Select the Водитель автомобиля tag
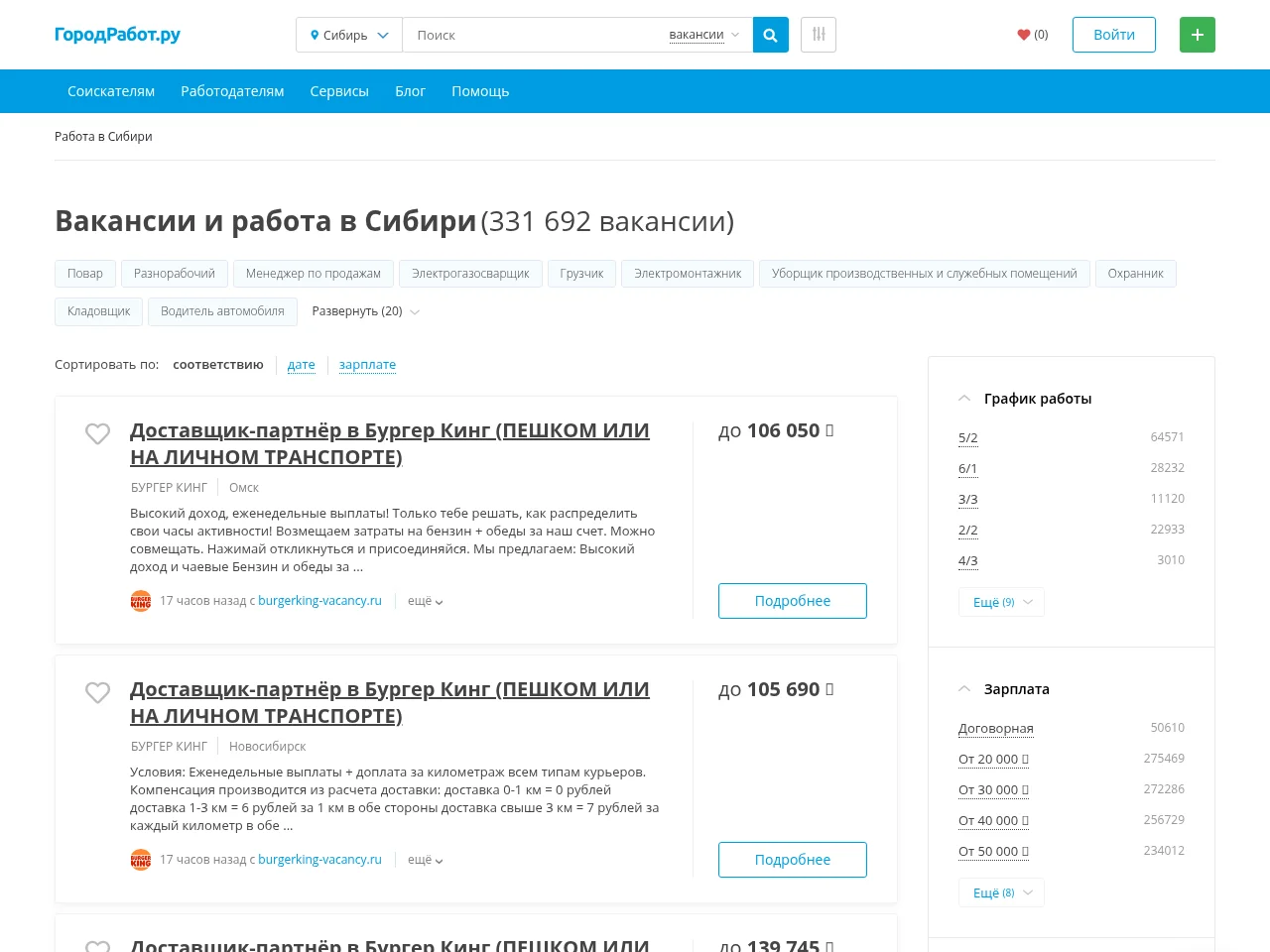 (222, 311)
